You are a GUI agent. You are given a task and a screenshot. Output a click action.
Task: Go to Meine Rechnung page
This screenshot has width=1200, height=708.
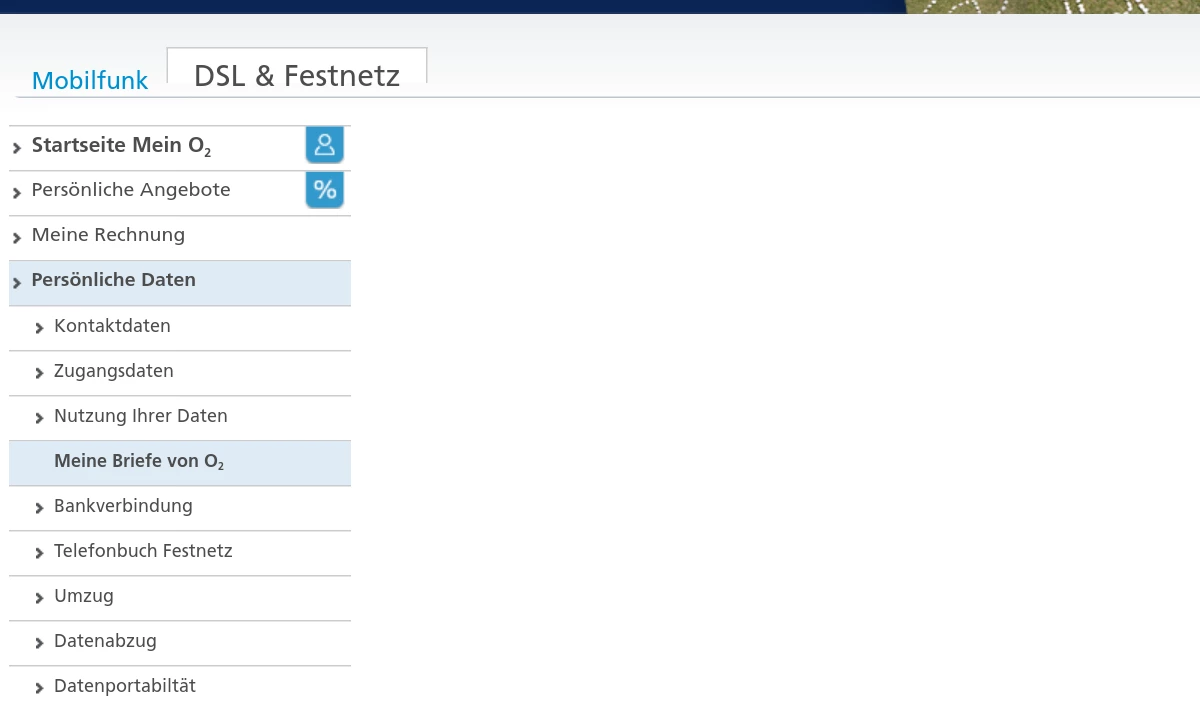click(x=108, y=235)
